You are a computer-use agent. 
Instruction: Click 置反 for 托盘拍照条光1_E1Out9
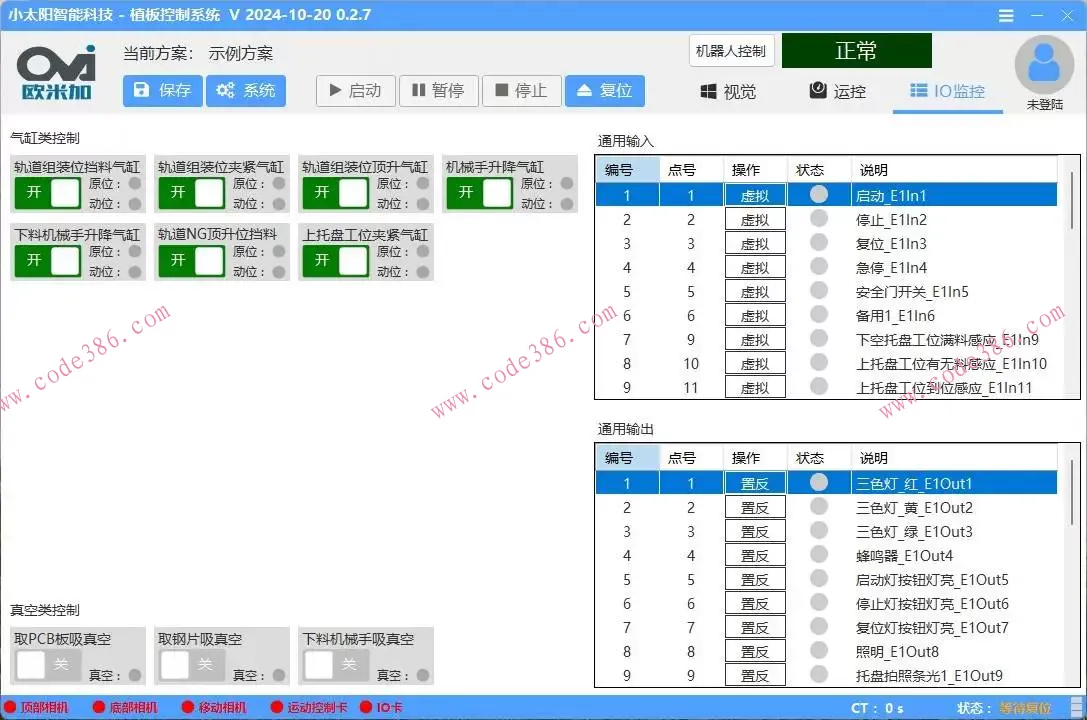755,676
